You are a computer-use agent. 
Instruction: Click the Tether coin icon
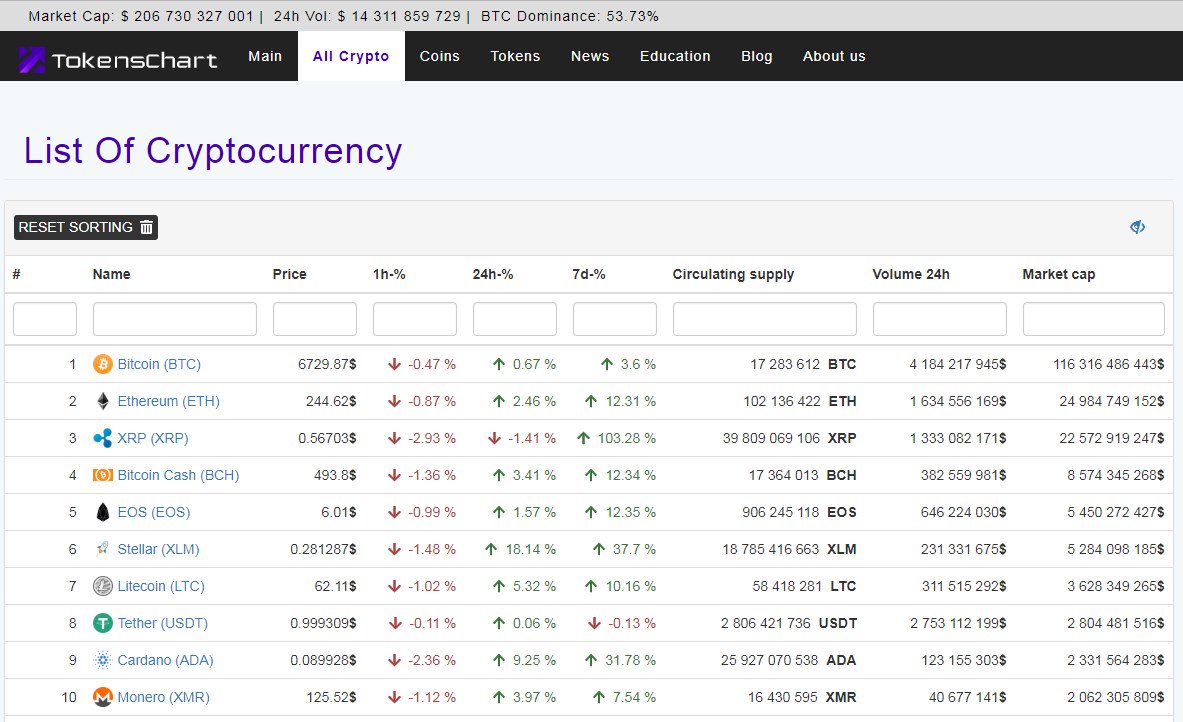click(103, 623)
